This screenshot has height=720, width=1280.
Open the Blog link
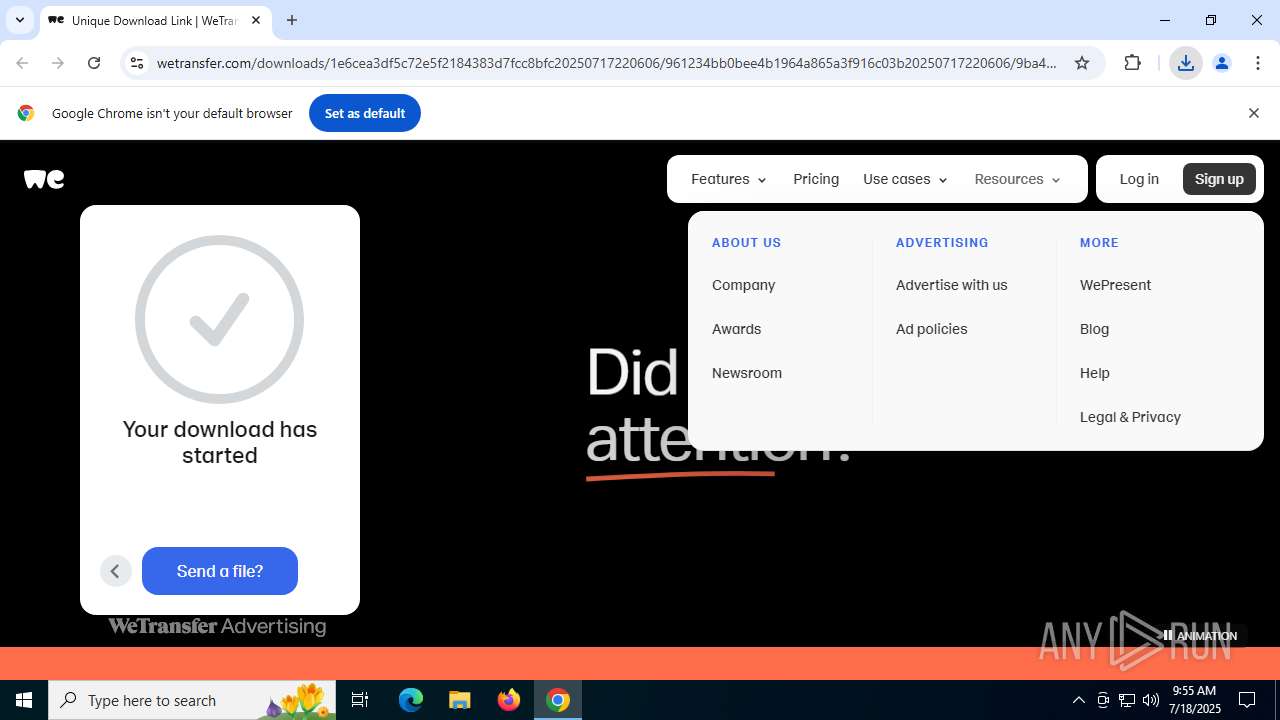point(1094,329)
